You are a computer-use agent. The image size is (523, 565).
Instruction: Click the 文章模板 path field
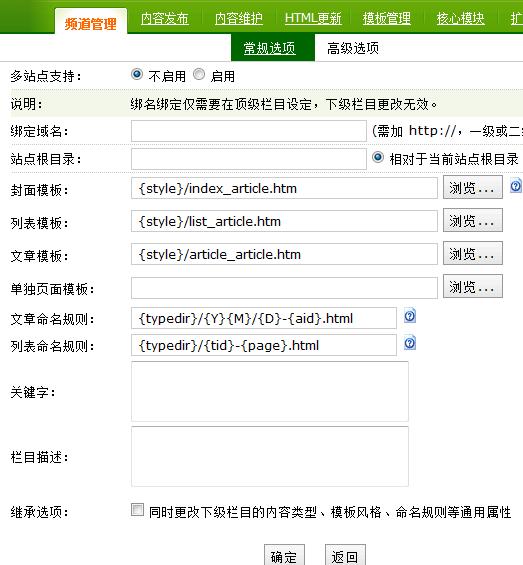284,254
